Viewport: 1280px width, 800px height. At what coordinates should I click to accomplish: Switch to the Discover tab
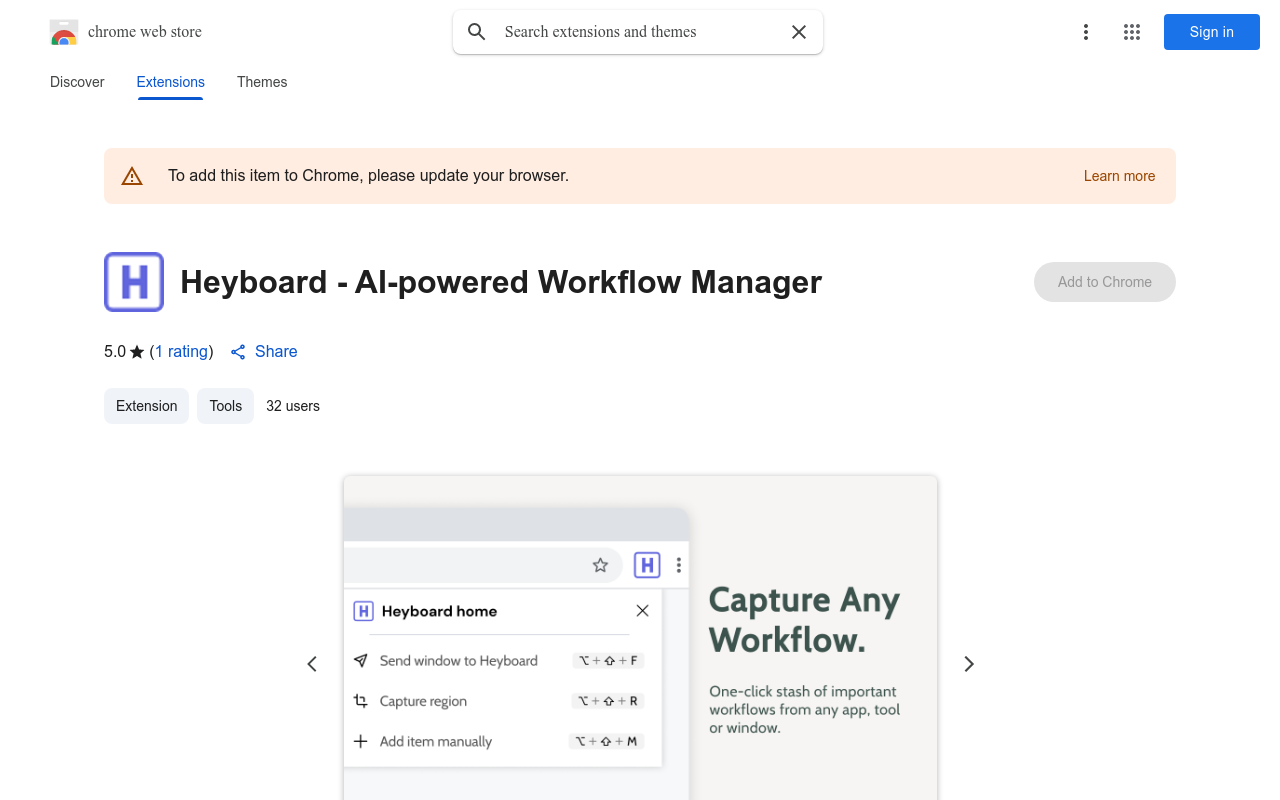pos(77,82)
